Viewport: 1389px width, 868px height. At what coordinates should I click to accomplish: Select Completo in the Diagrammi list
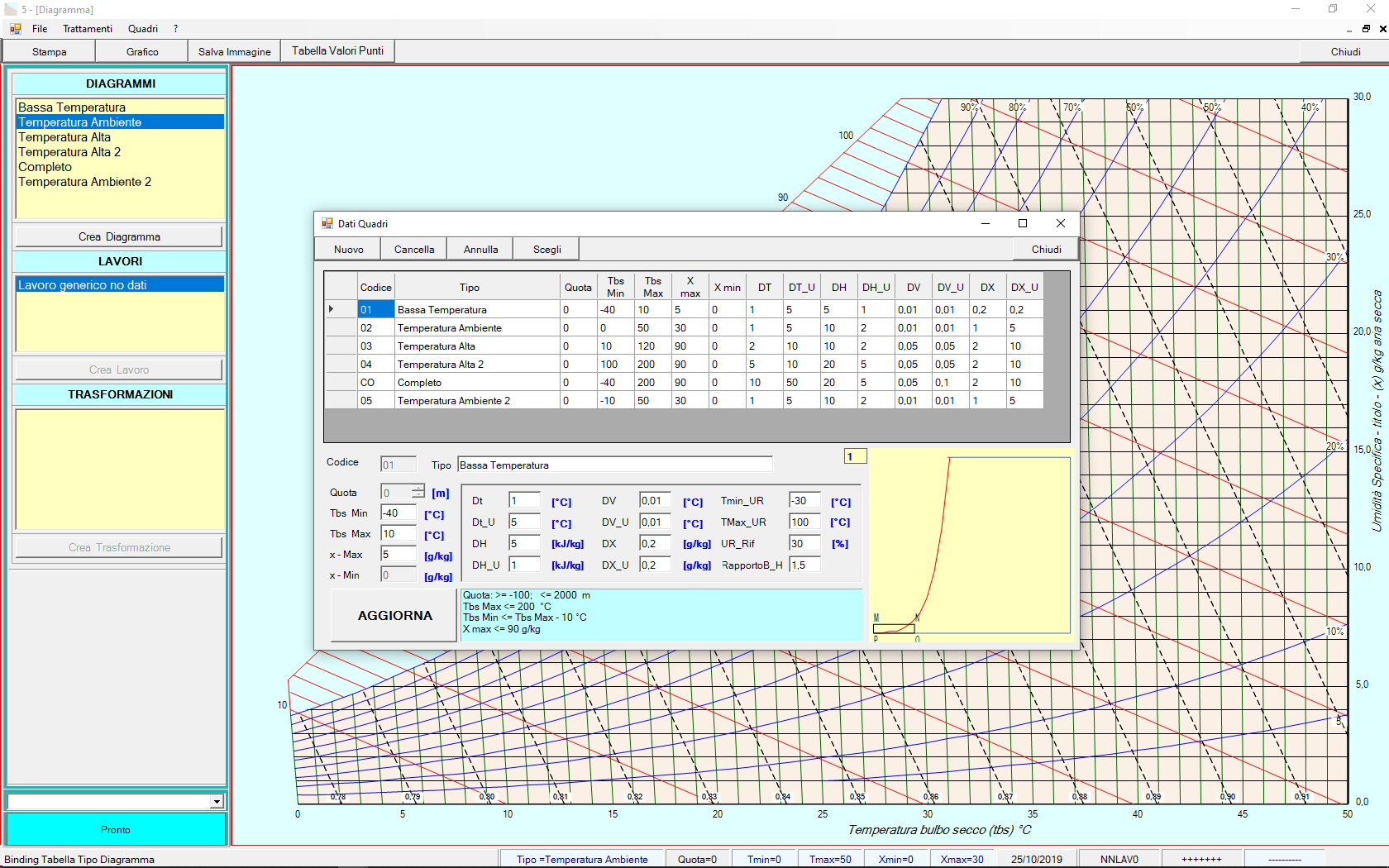[x=120, y=167]
